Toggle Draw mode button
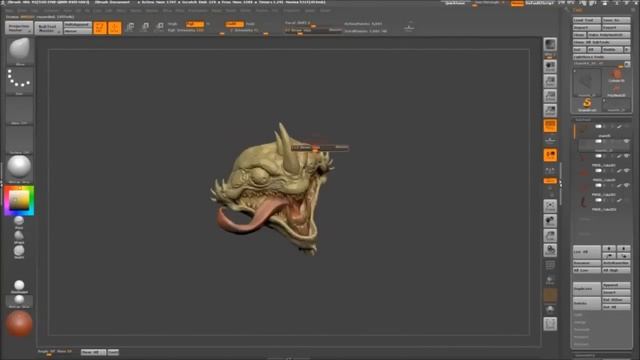 tap(115, 27)
